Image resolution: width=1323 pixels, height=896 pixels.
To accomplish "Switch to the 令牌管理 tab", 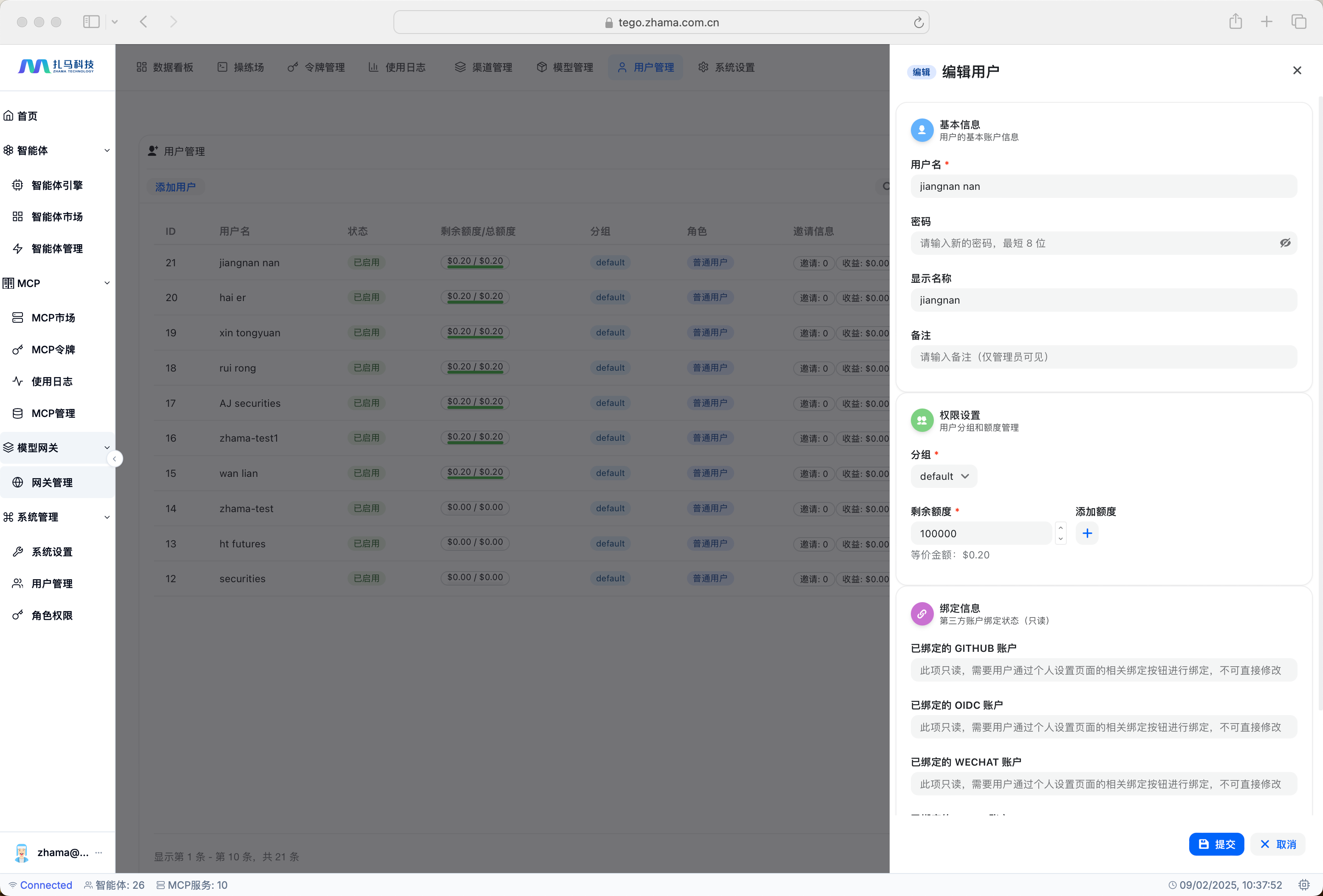I will tap(317, 67).
